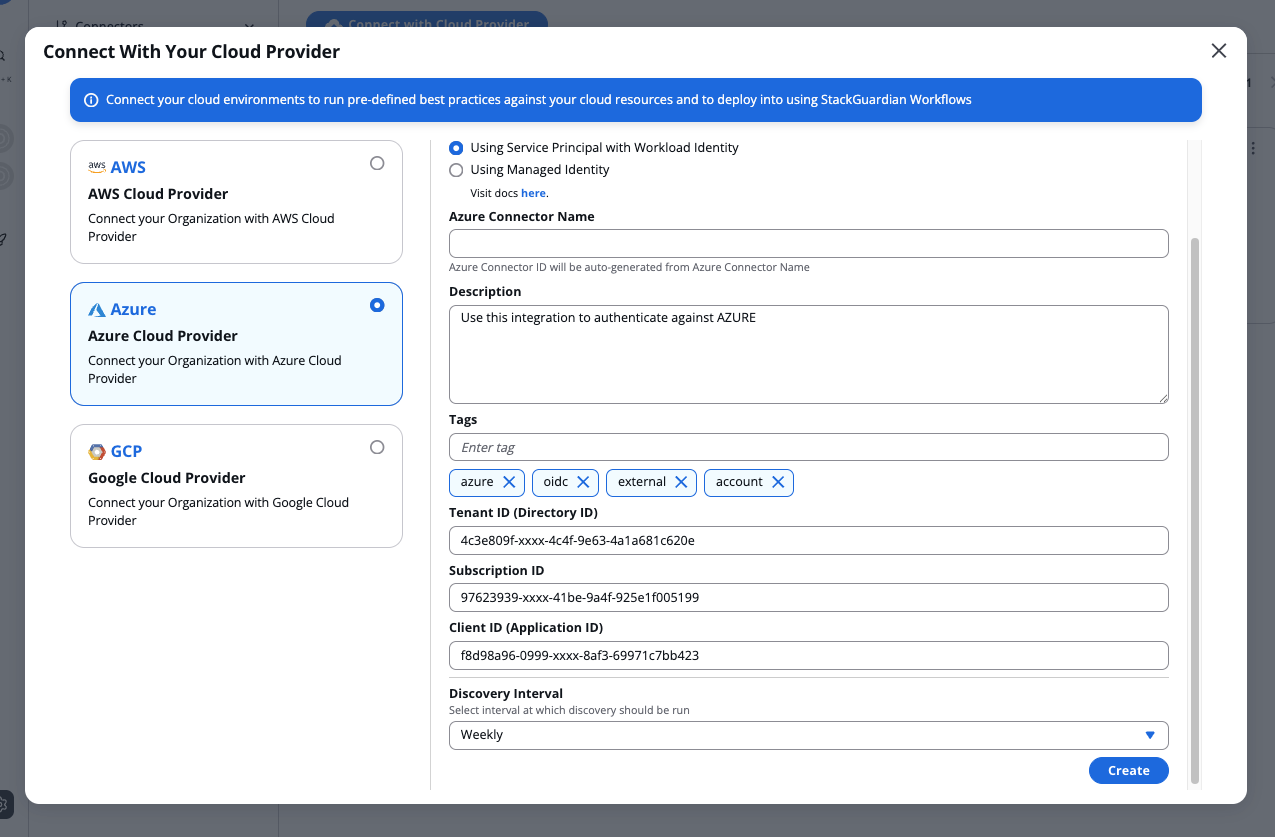Click the Azure Connector Name input field
The height and width of the screenshot is (837, 1275).
click(x=807, y=243)
